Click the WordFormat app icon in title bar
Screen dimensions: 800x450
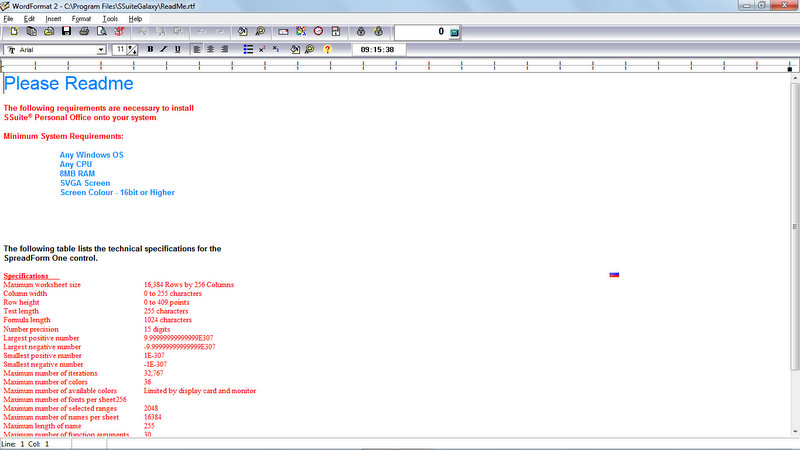pyautogui.click(x=5, y=6)
